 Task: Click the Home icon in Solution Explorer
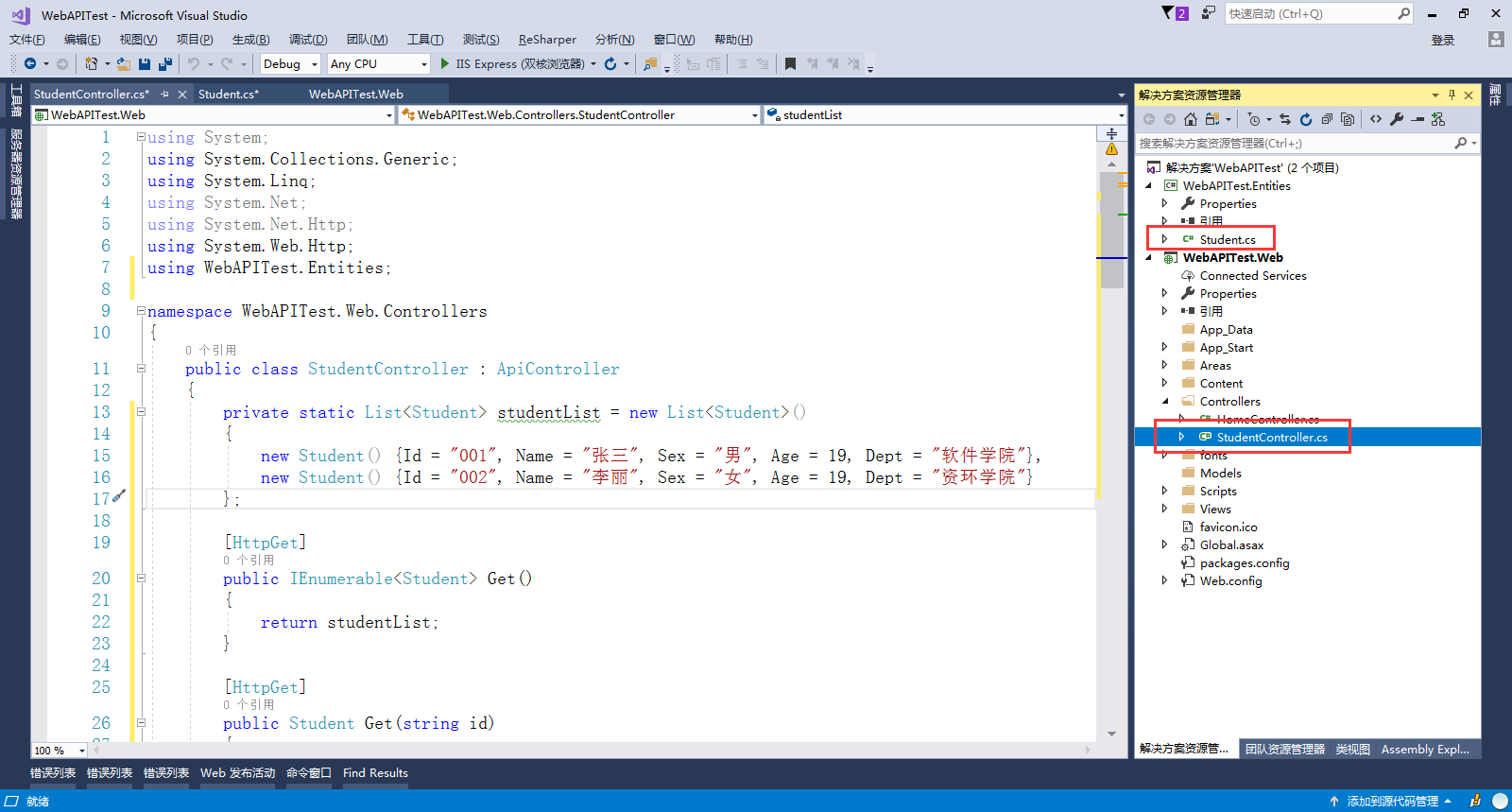point(1191,119)
